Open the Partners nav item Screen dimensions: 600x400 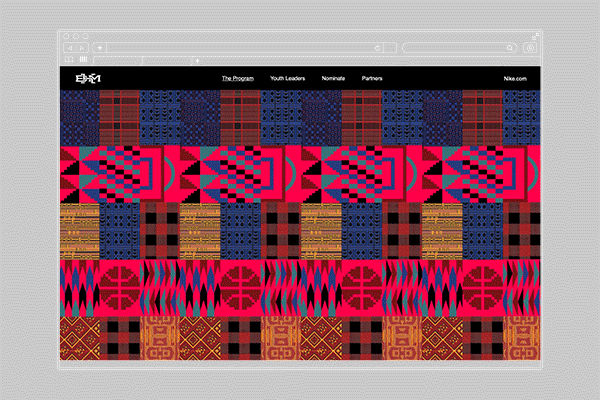(372, 78)
